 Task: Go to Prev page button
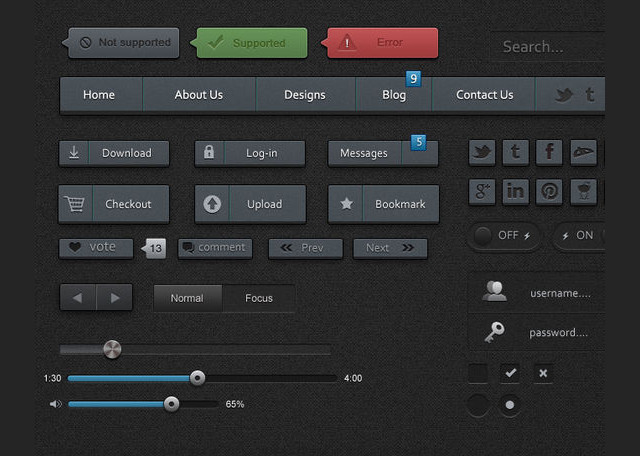coord(306,249)
